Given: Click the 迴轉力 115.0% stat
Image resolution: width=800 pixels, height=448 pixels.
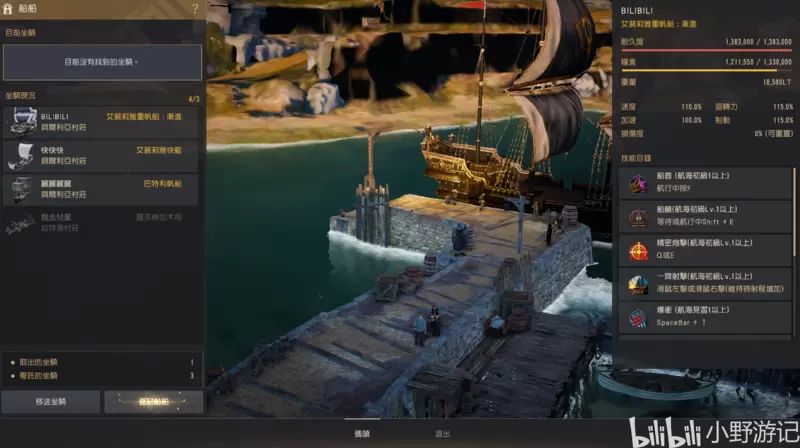Looking at the screenshot, I should coord(754,107).
